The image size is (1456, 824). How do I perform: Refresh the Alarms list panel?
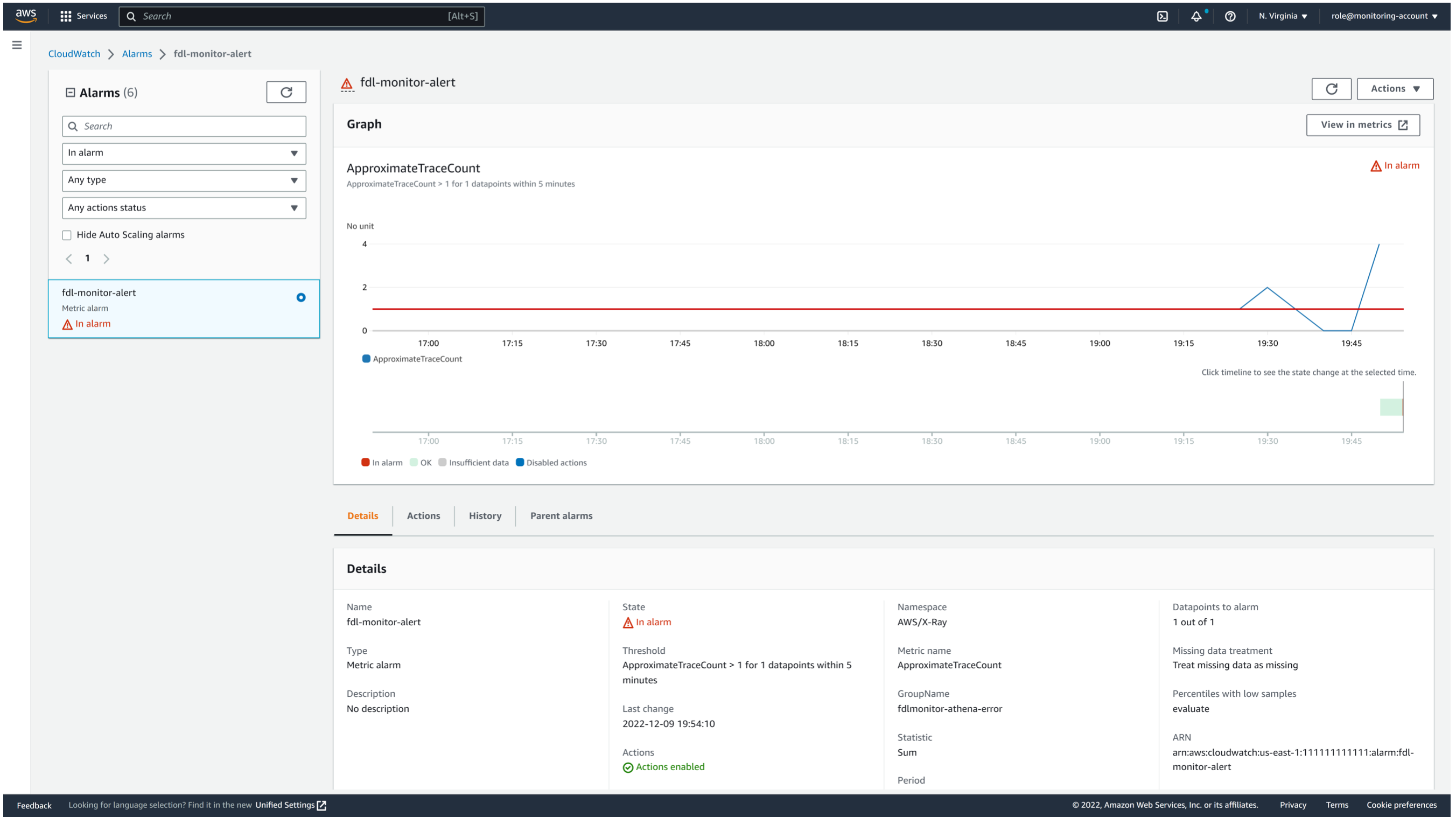pos(286,91)
